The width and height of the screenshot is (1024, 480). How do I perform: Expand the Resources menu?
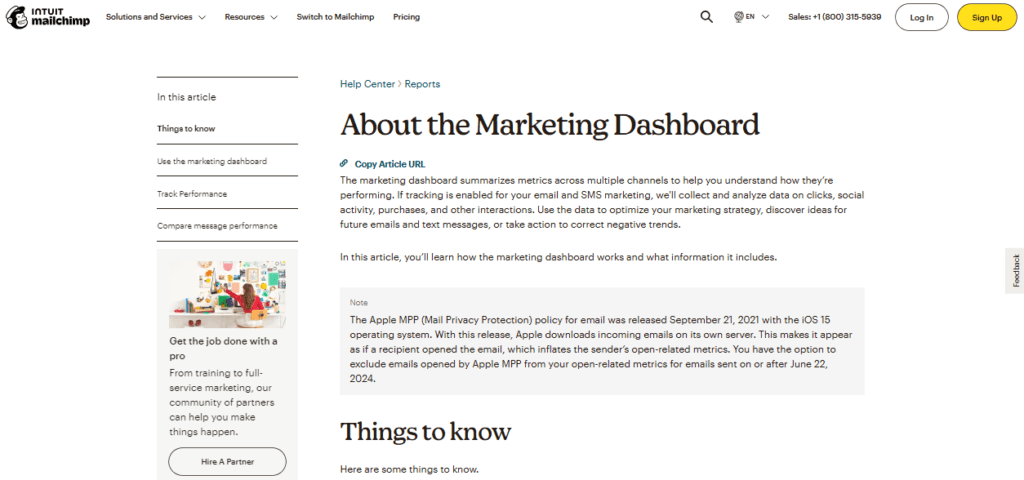[251, 17]
